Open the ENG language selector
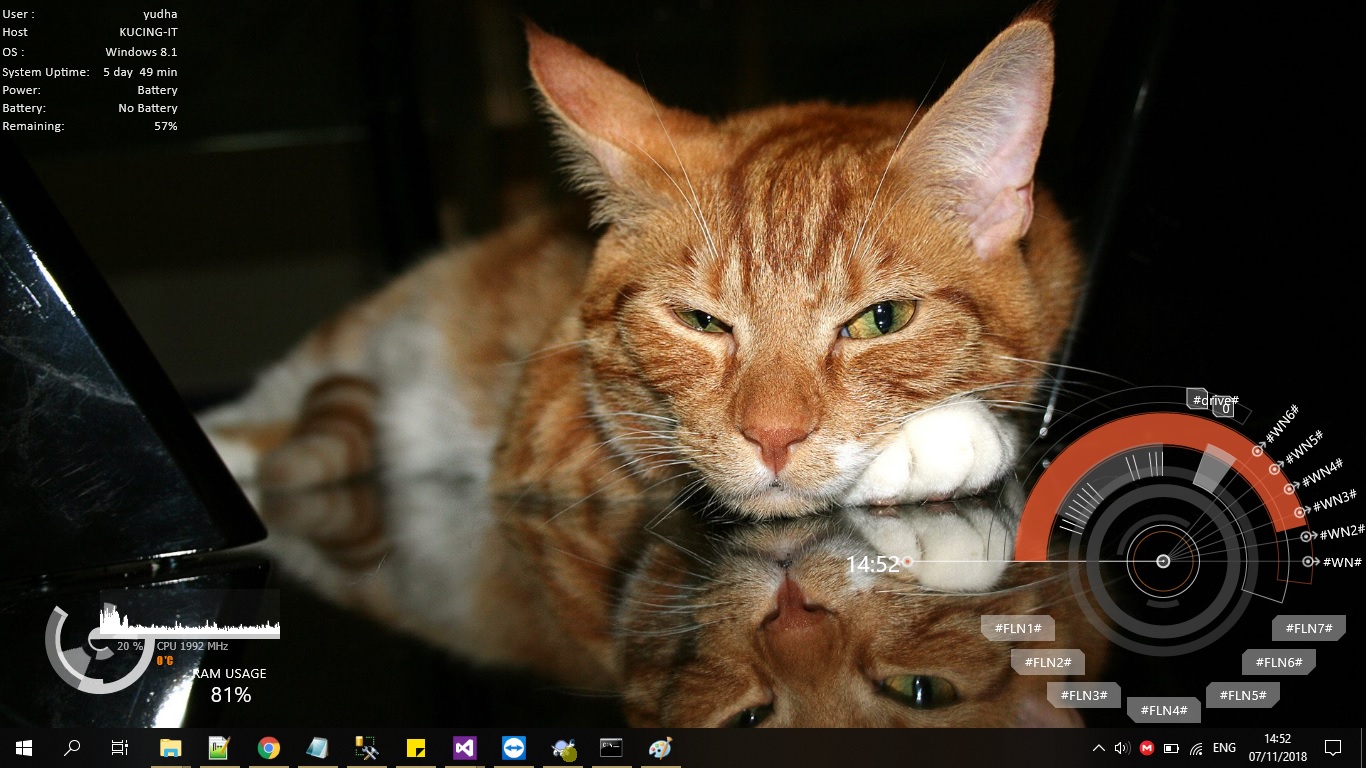This screenshot has width=1366, height=768. click(1223, 748)
